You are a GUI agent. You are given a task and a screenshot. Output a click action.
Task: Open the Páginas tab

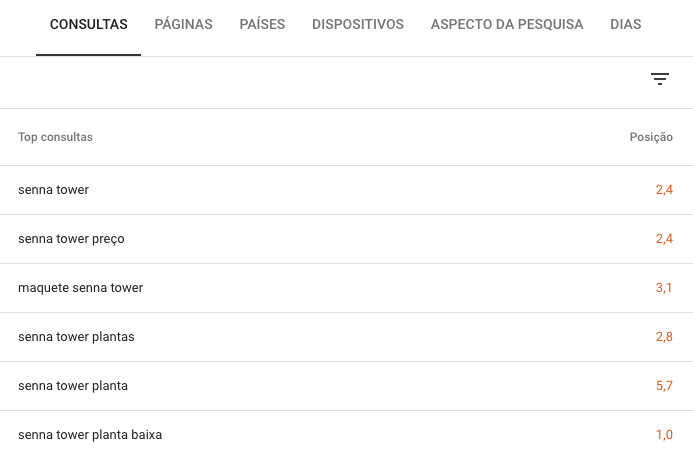183,24
